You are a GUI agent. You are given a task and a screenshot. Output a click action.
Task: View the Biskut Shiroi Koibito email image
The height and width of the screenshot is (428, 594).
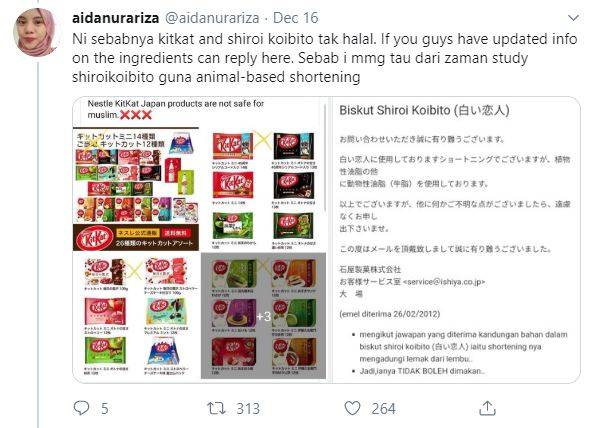[x=456, y=240]
